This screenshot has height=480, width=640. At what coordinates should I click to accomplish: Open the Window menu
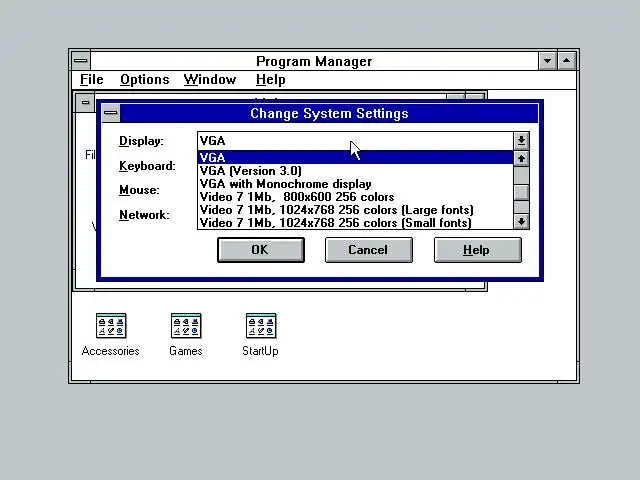tap(210, 80)
